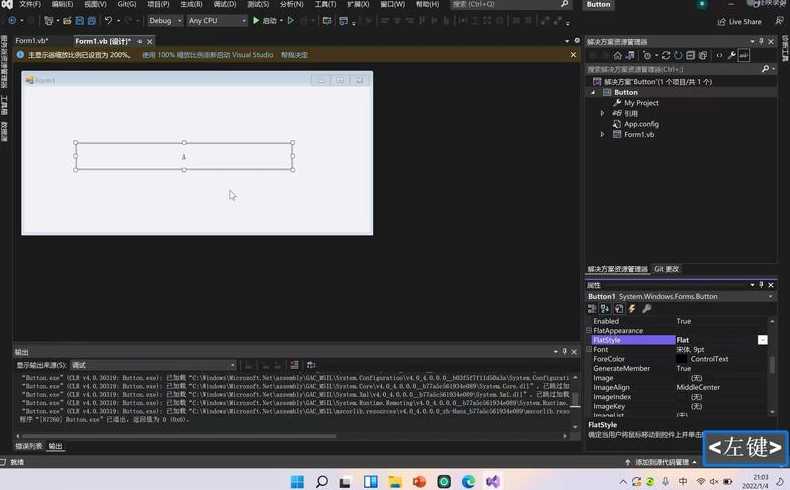Click the Open File folder icon in toolbar

[67, 21]
